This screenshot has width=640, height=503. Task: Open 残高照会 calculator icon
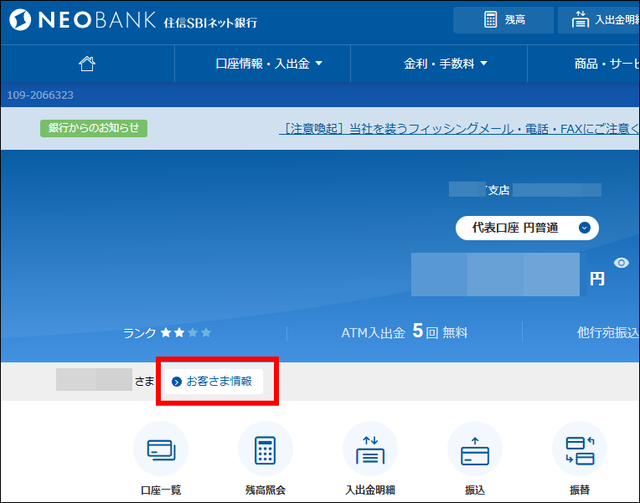pyautogui.click(x=265, y=449)
